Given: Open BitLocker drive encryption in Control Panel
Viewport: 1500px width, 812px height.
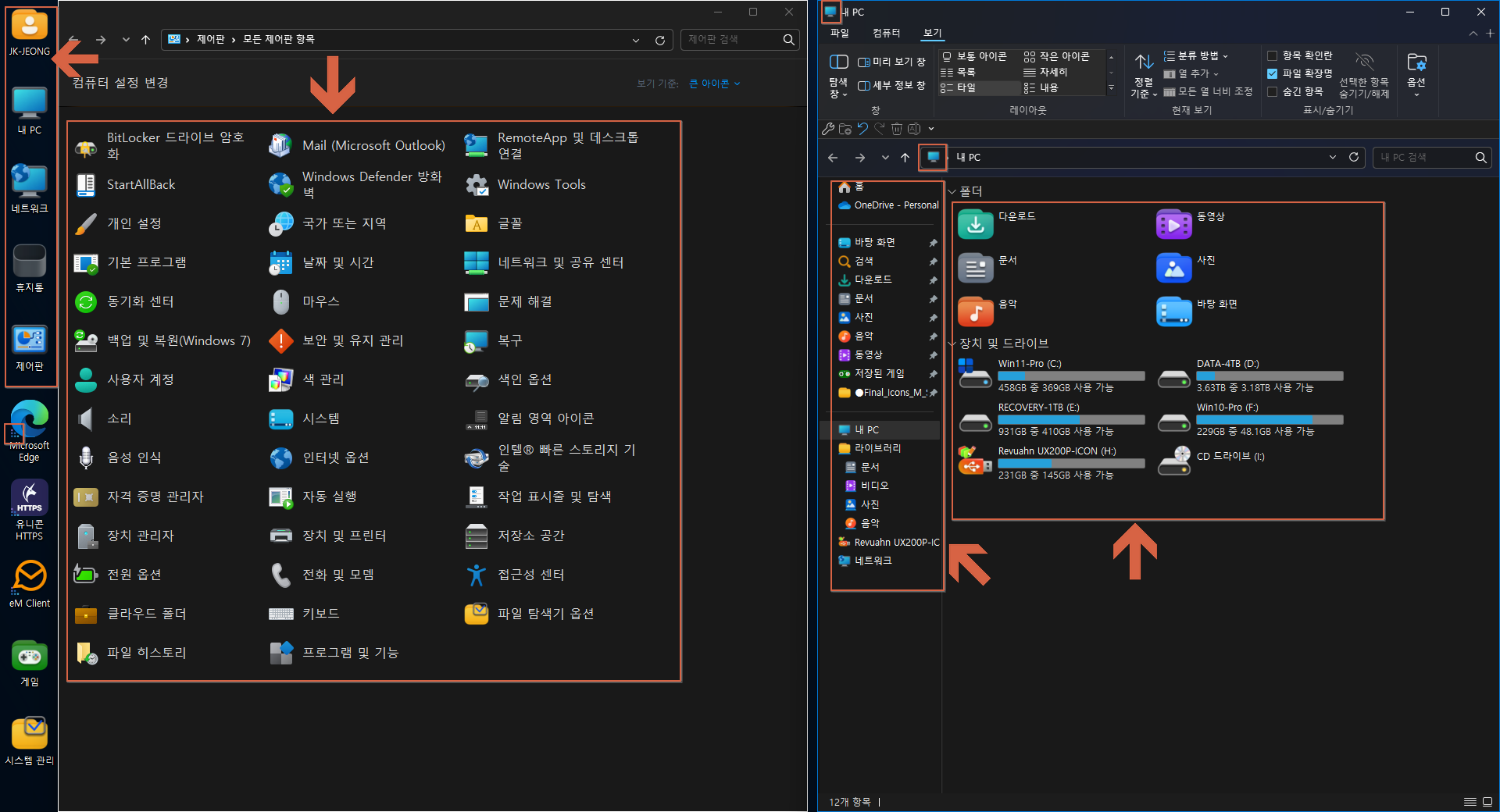Looking at the screenshot, I should coord(162,145).
